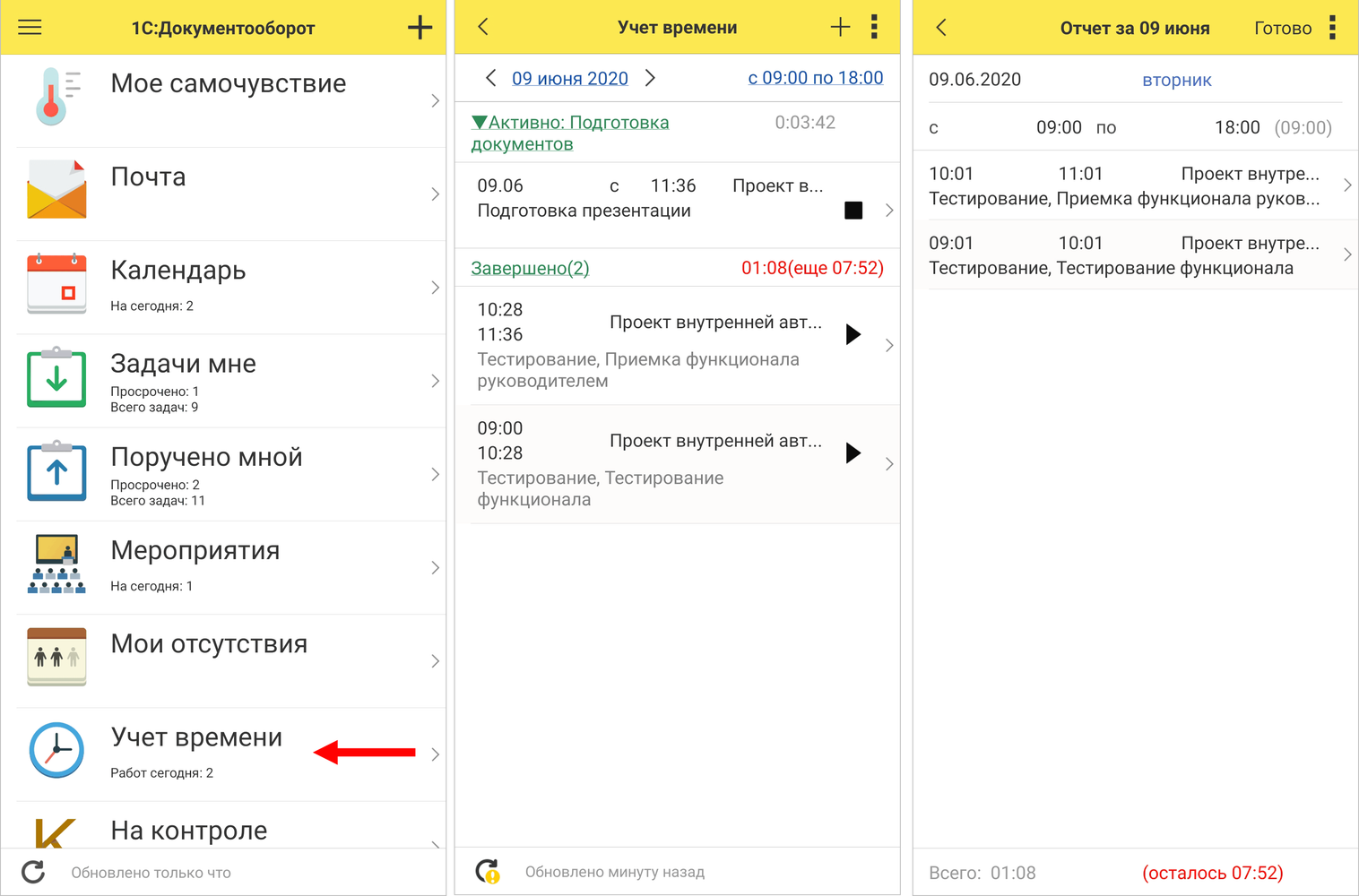Viewport: 1359px width, 896px height.
Task: Open the thermometer Мое самочувствие icon
Action: point(57,97)
